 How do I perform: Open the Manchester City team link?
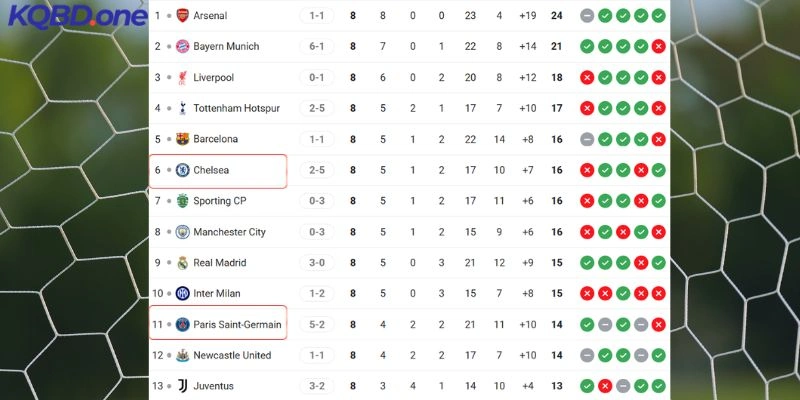tap(229, 232)
